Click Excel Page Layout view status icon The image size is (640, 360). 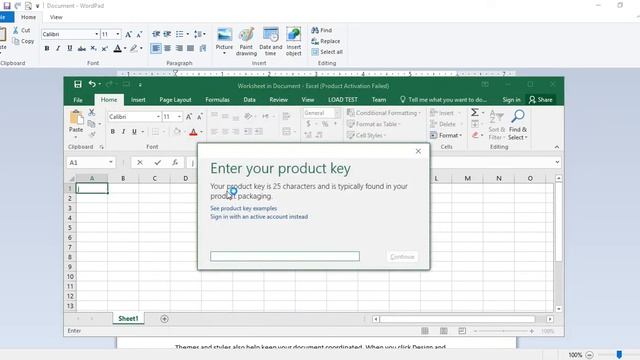point(444,331)
